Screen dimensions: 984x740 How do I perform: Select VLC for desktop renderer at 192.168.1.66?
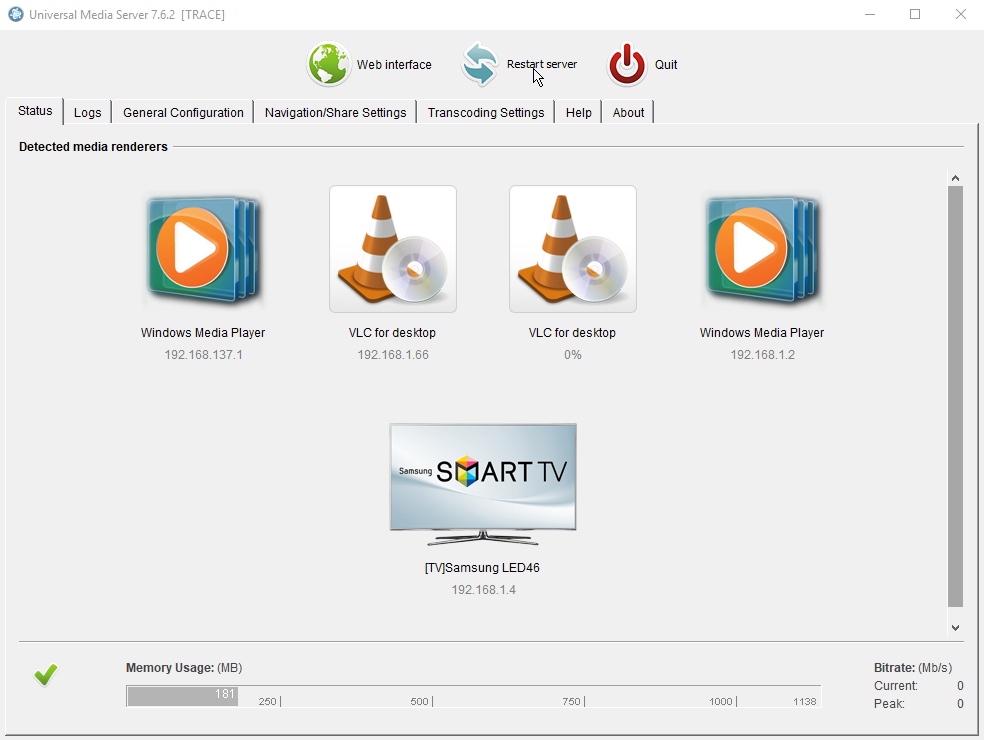point(393,249)
